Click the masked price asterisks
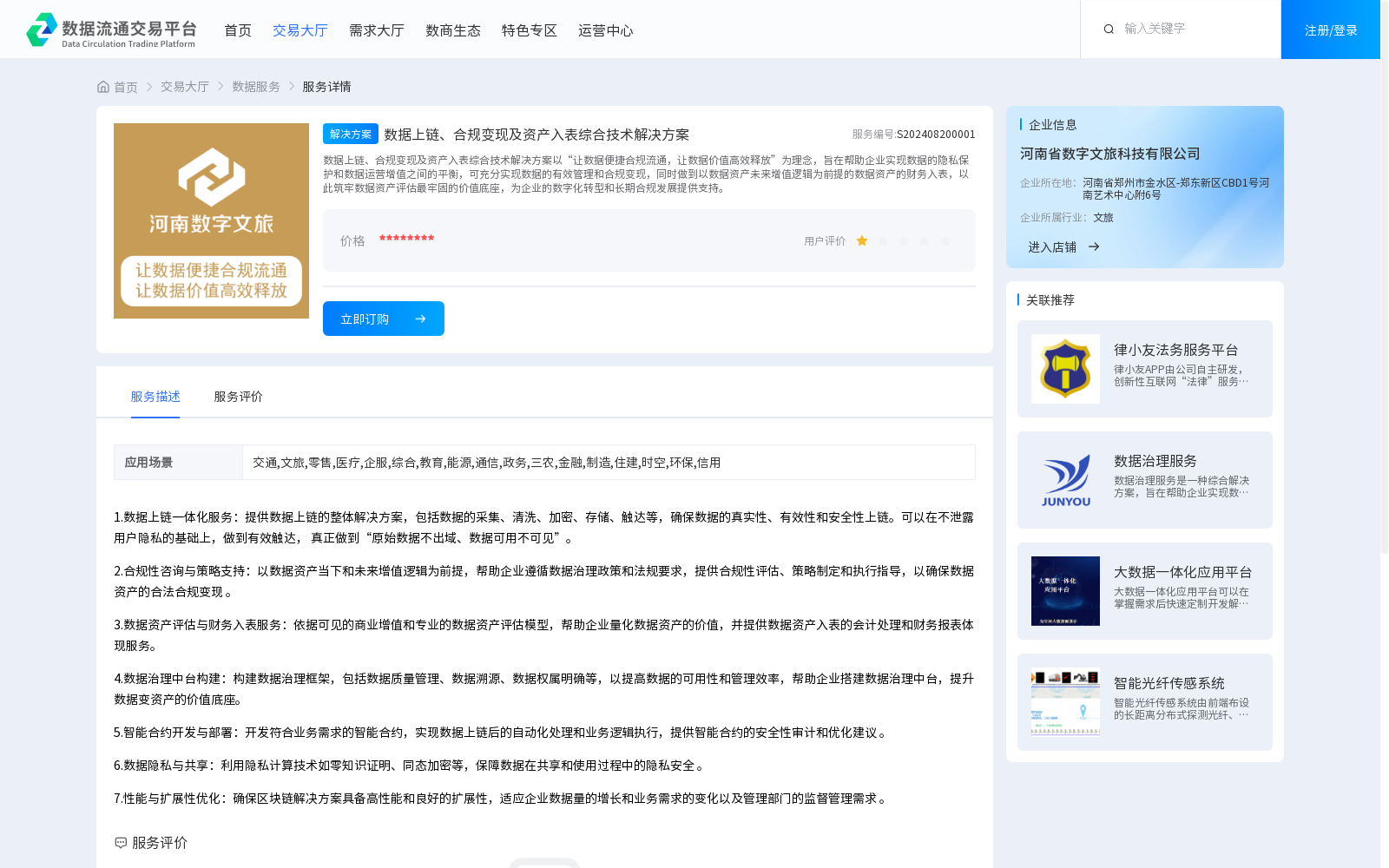Viewport: 1389px width, 868px height. point(406,240)
